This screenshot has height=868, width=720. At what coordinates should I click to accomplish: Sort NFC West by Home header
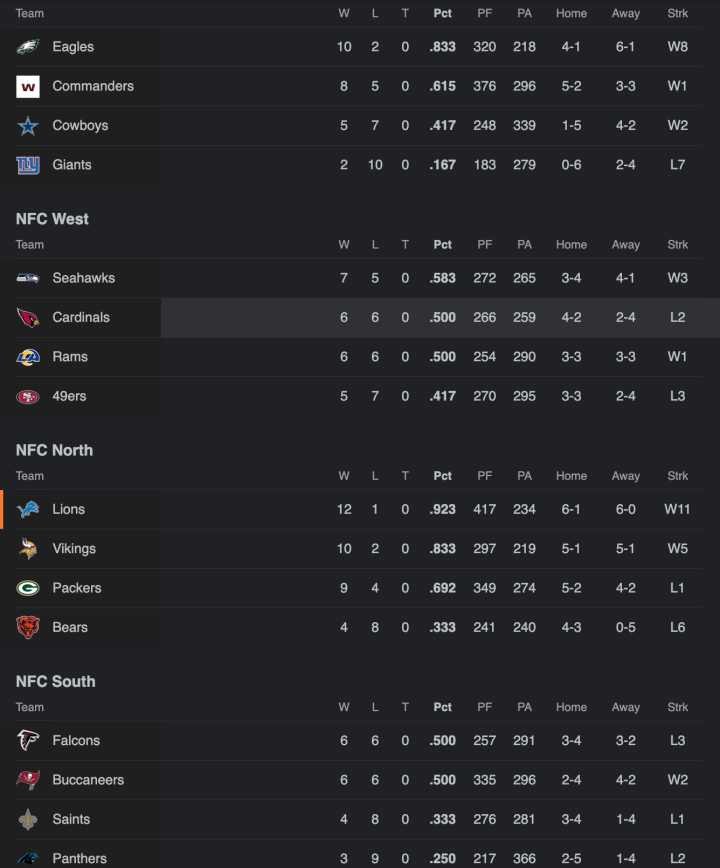click(571, 245)
